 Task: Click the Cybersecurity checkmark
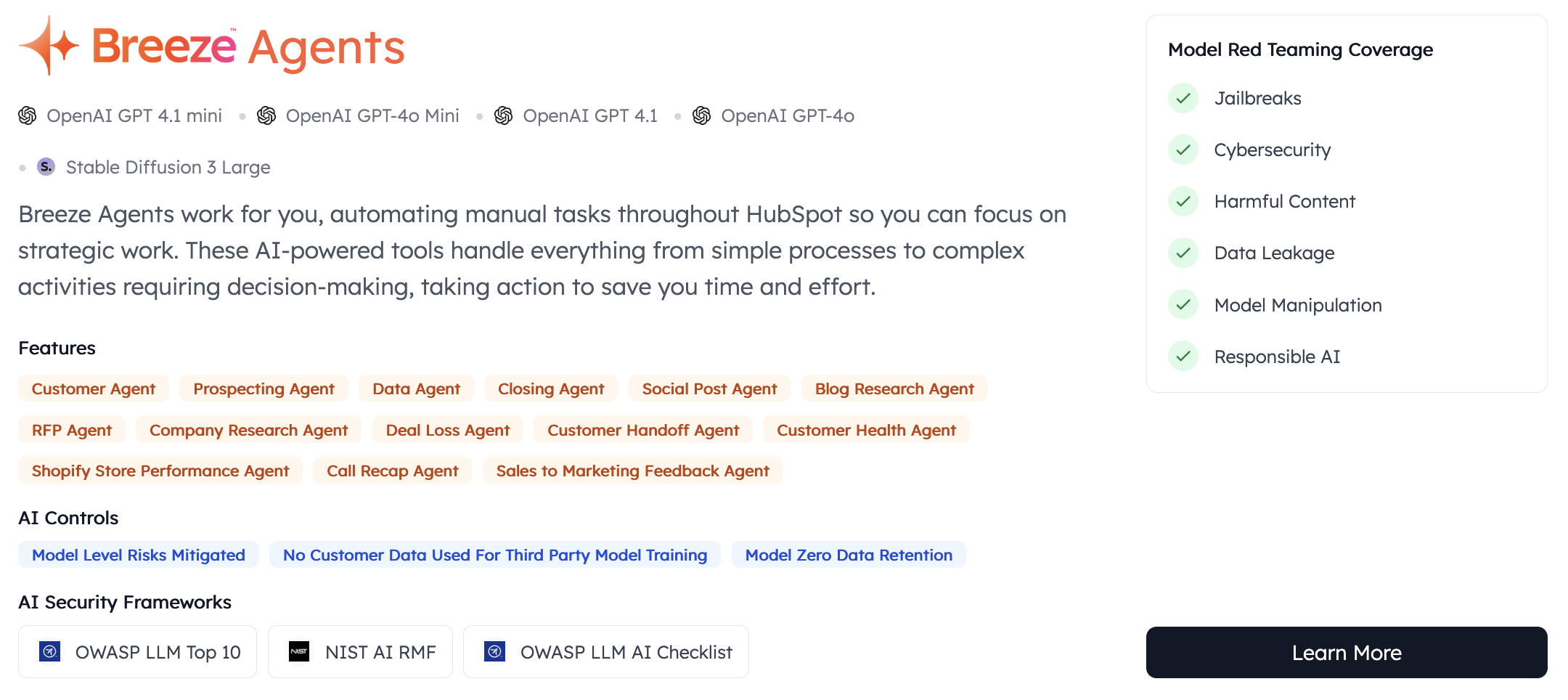click(1183, 150)
